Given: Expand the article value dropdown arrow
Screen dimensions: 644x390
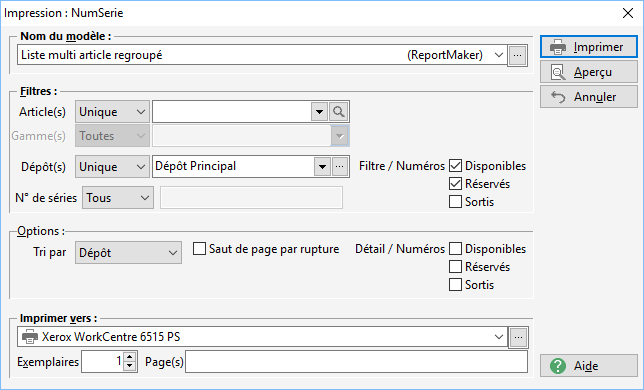Looking at the screenshot, I should click(x=319, y=112).
